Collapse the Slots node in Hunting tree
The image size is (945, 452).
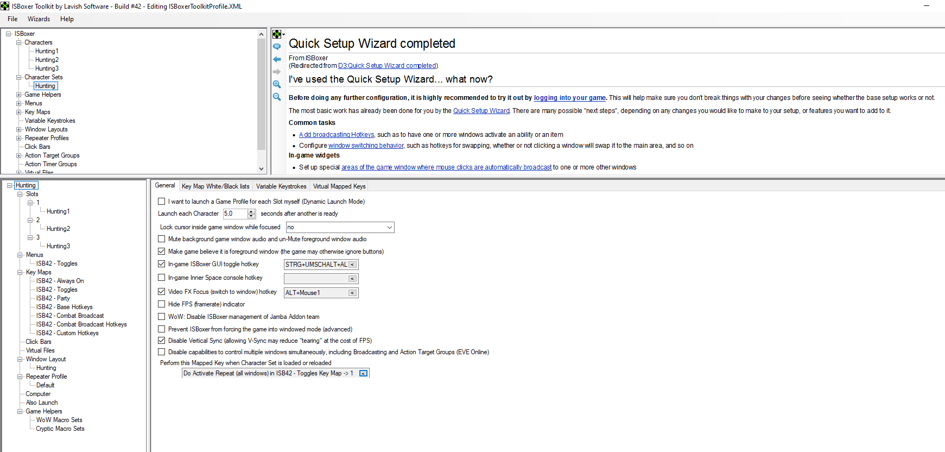tap(20, 195)
